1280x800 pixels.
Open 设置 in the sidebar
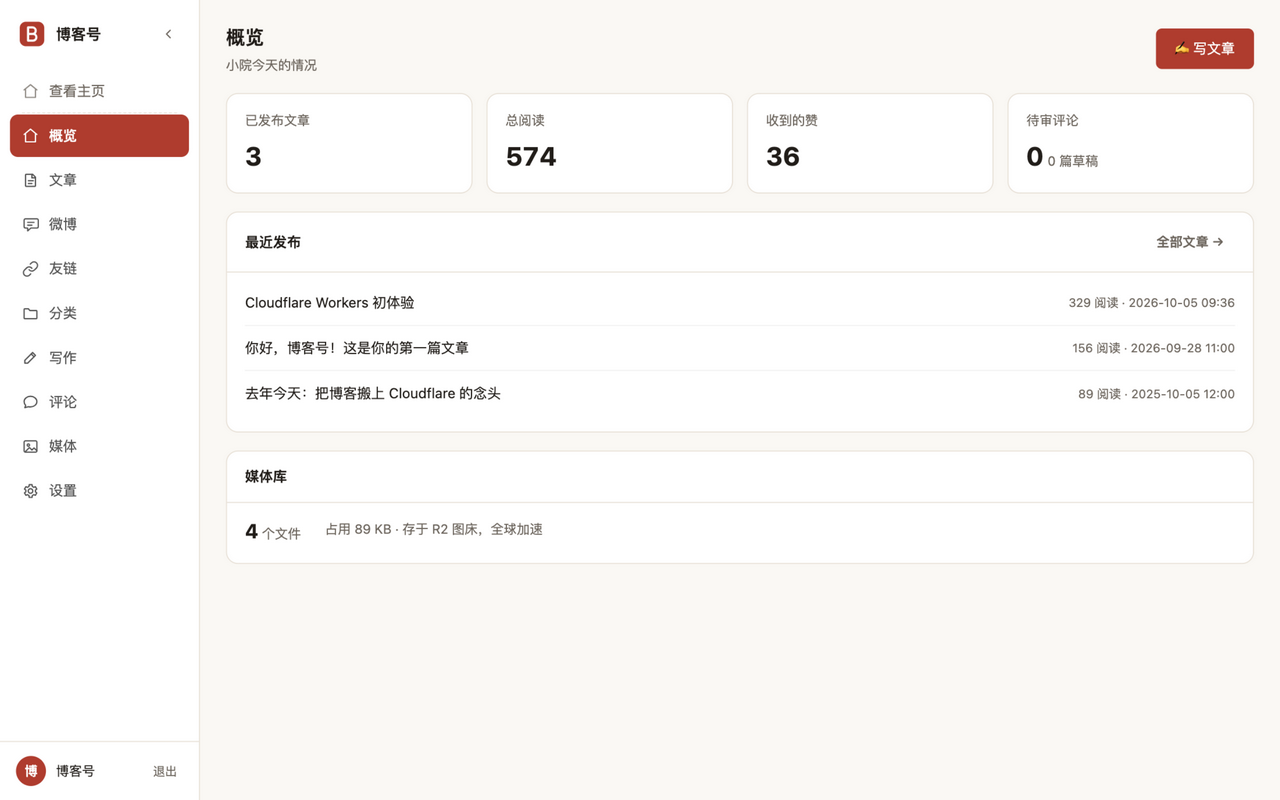99,491
